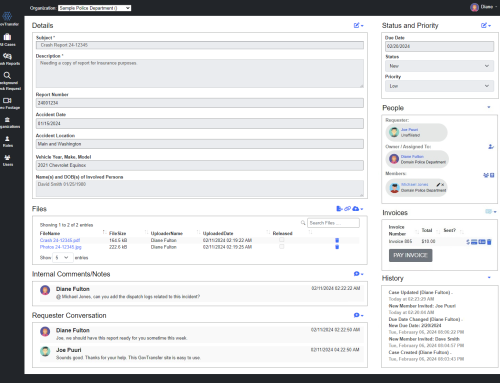Click the Vehicle Year, Make, Model field

(x=200, y=165)
